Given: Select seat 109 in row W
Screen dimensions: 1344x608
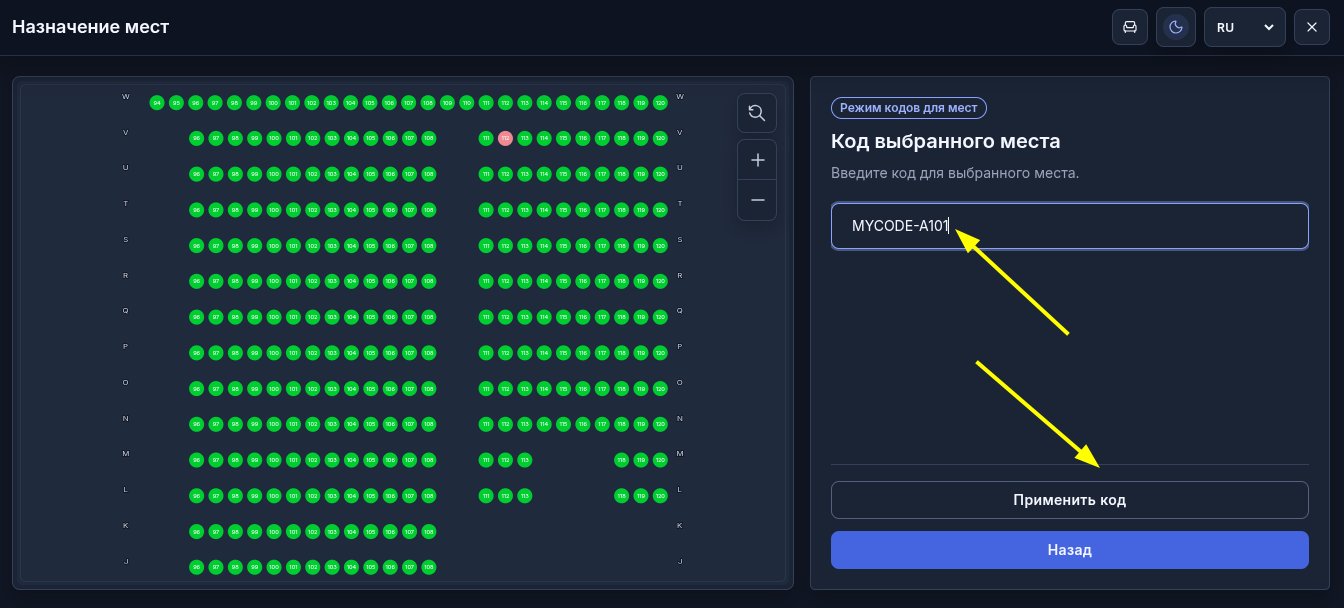Looking at the screenshot, I should (x=447, y=103).
